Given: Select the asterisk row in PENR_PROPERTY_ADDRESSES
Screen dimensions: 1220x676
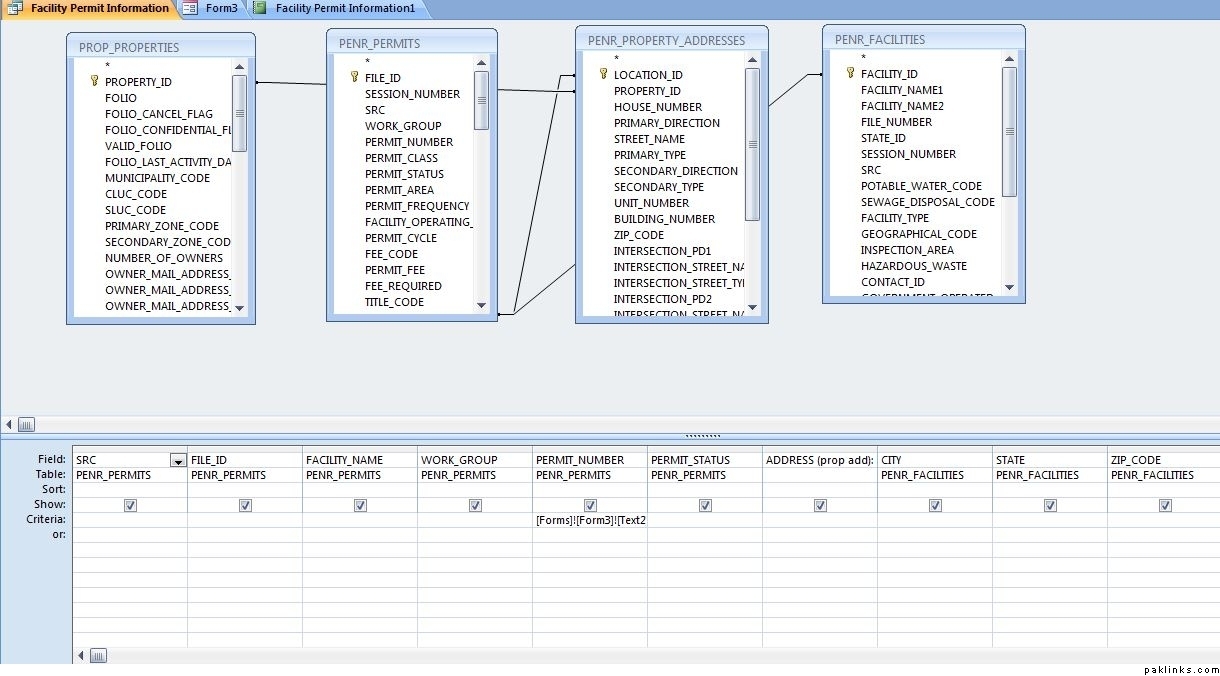Looking at the screenshot, I should pyautogui.click(x=616, y=59).
